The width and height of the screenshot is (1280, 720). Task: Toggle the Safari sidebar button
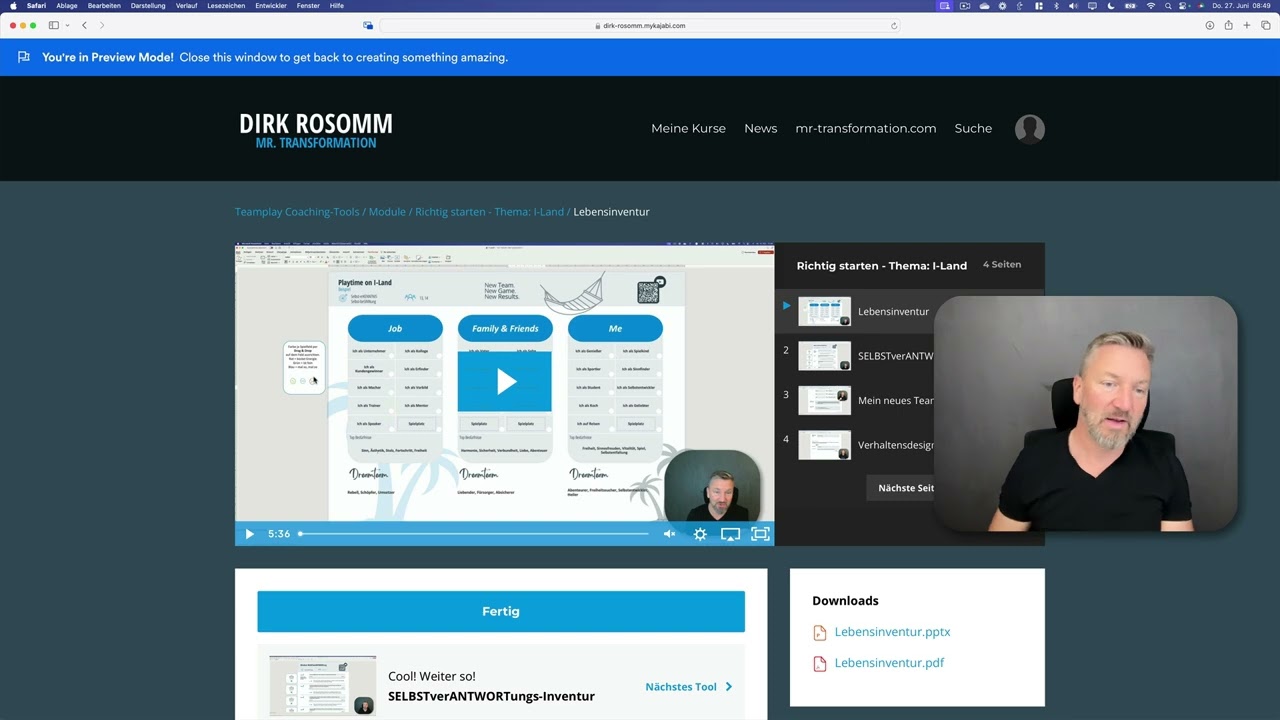[x=53, y=25]
